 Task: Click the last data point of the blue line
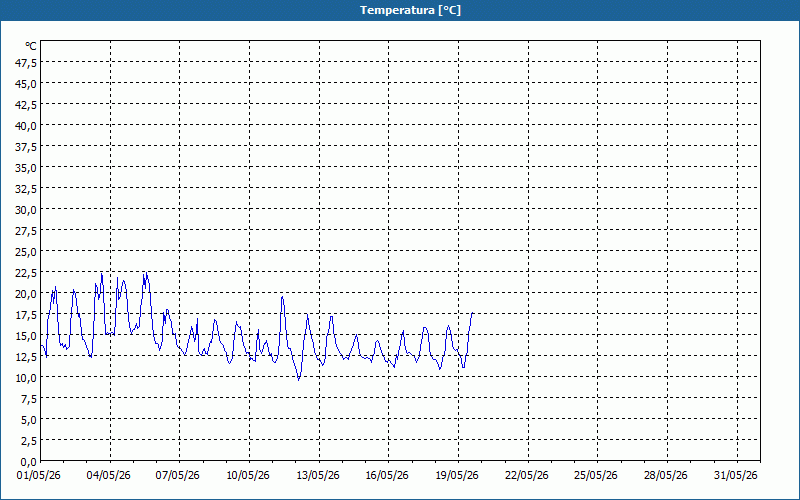473,313
